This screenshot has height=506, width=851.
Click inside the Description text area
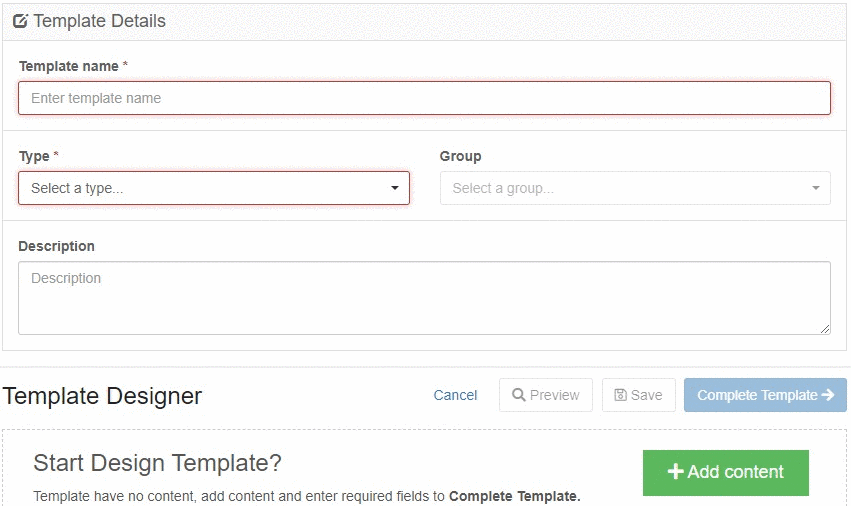click(424, 298)
